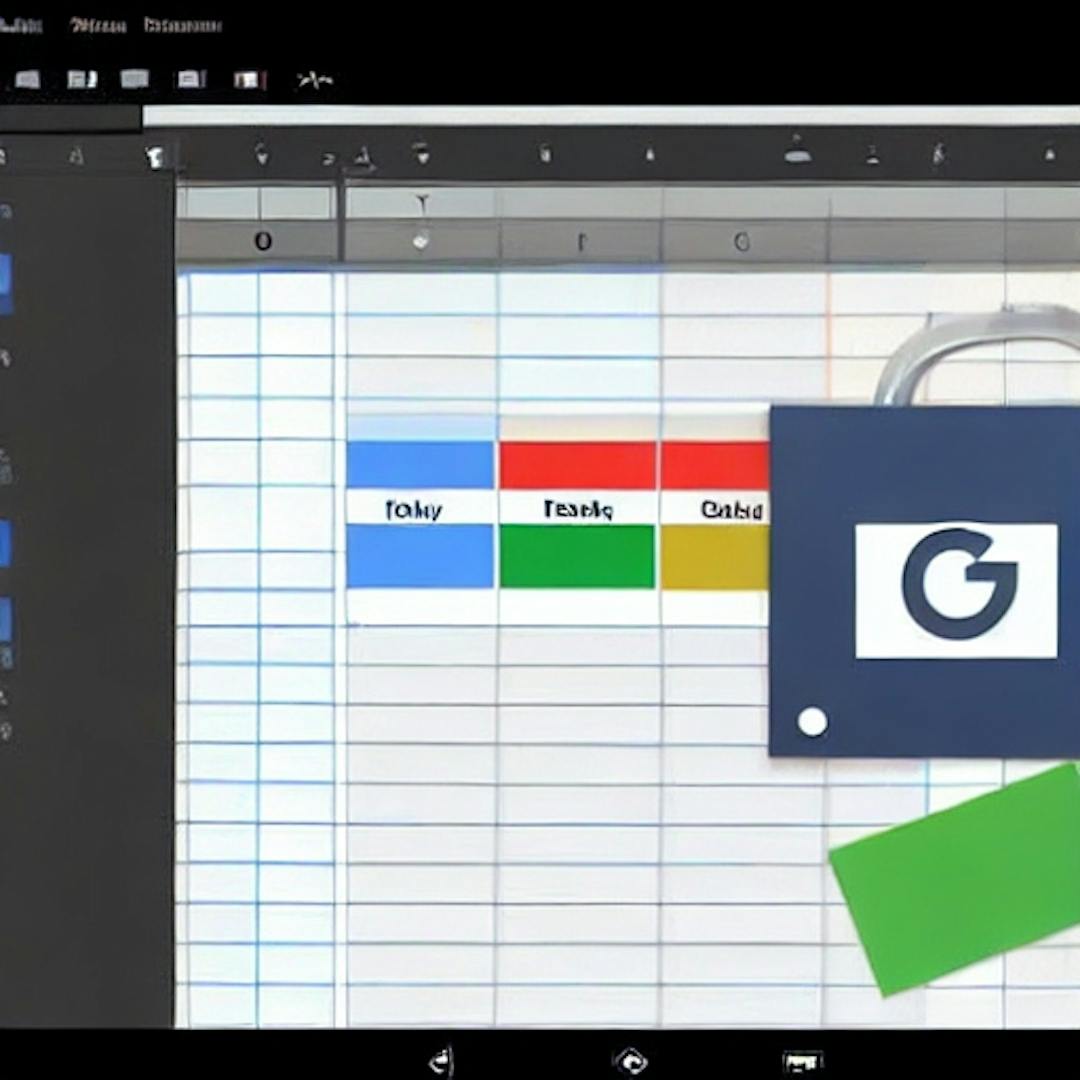
Task: Click the green color swatch cell under Teselq
Action: point(577,558)
